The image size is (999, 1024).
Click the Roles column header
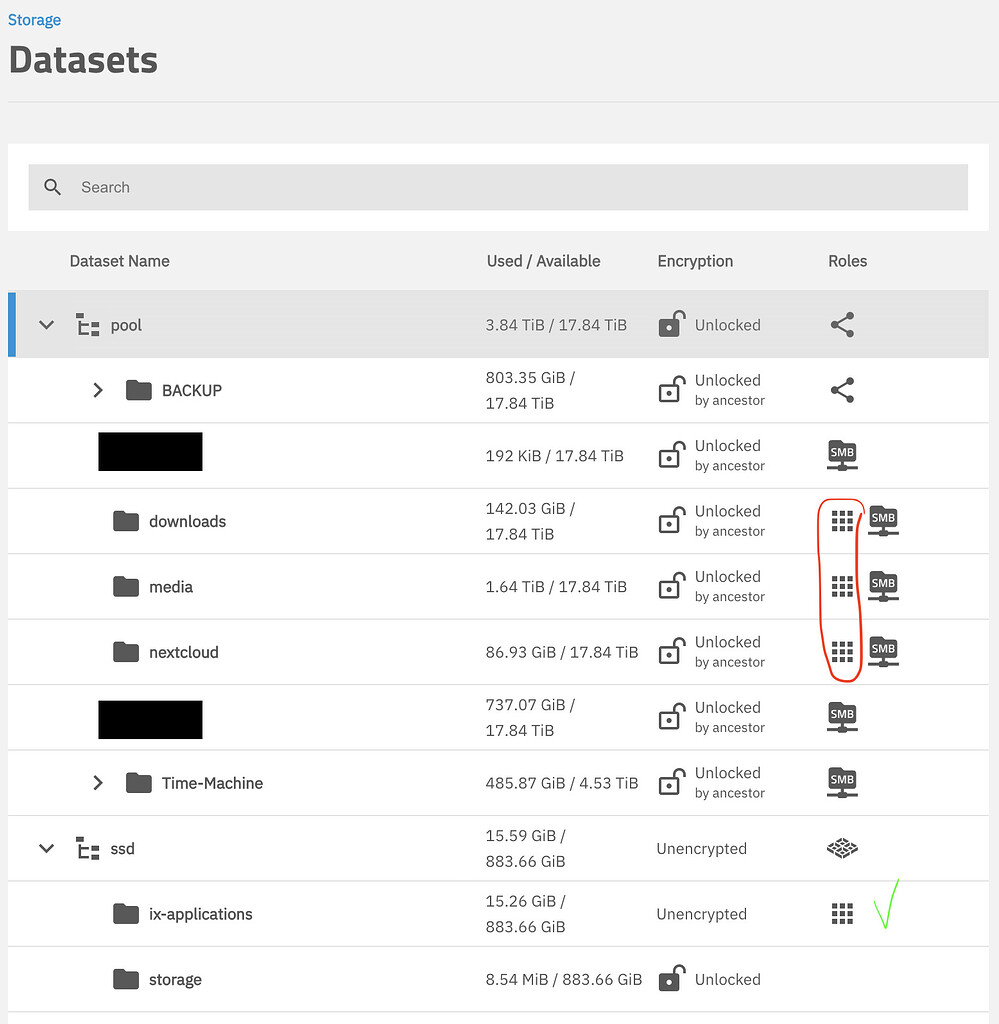click(x=846, y=261)
